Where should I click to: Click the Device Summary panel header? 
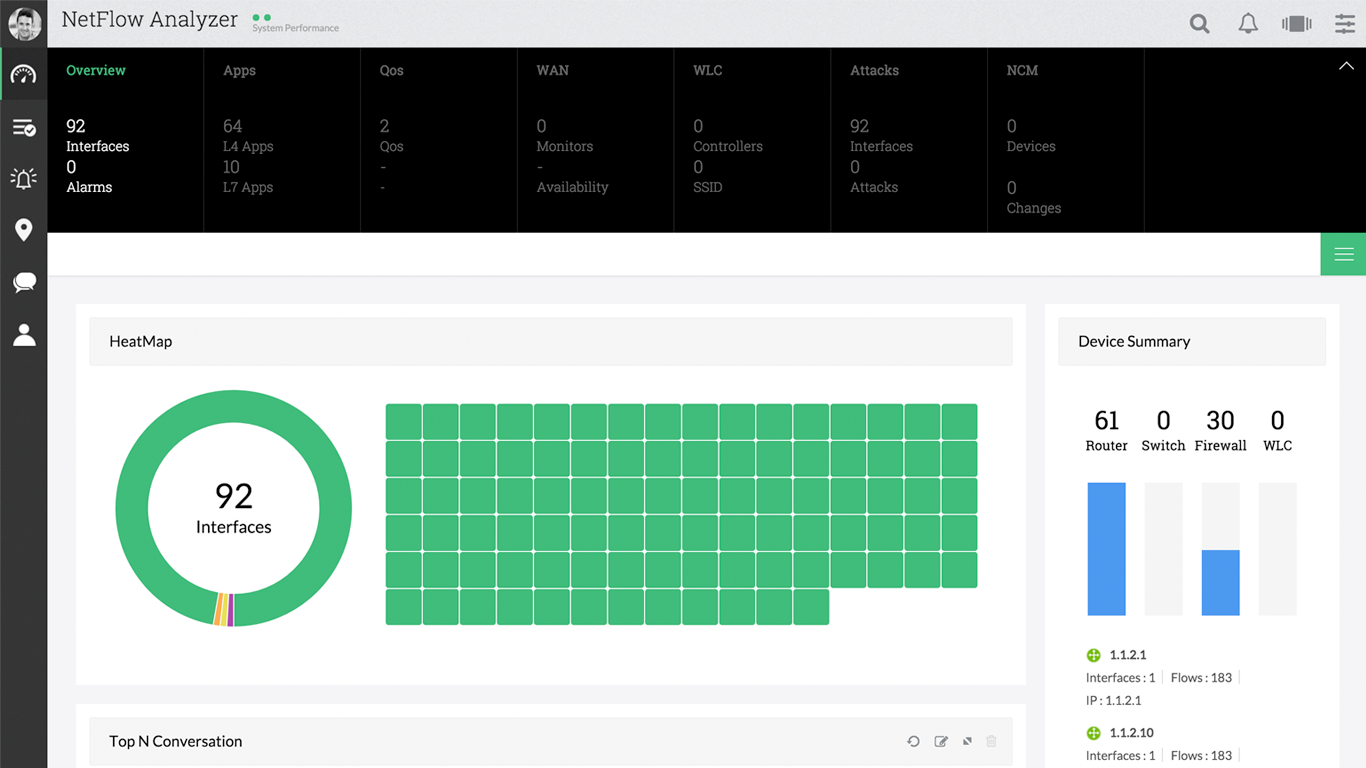[x=1192, y=341]
